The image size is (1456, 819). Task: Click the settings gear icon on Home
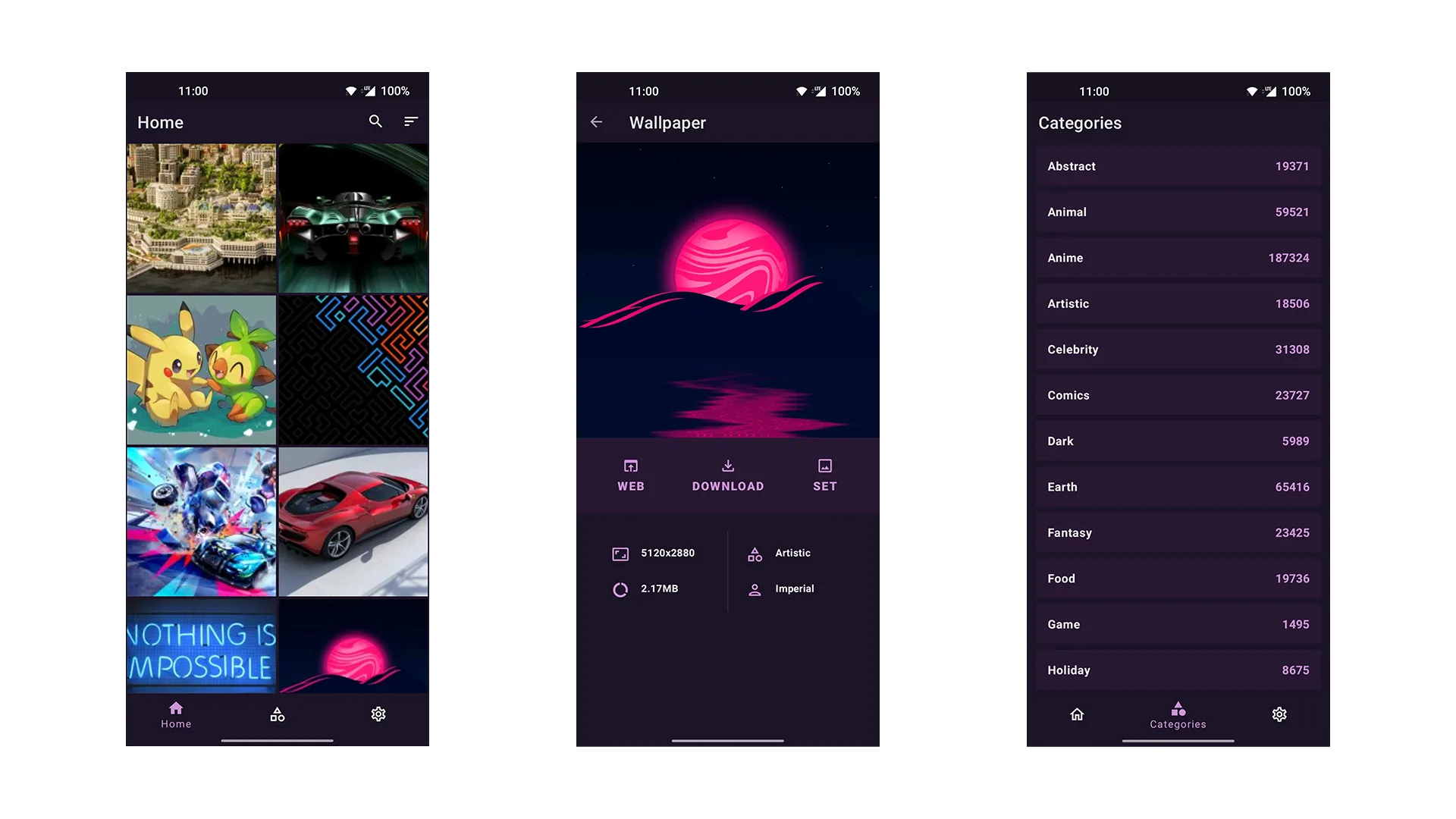point(378,713)
